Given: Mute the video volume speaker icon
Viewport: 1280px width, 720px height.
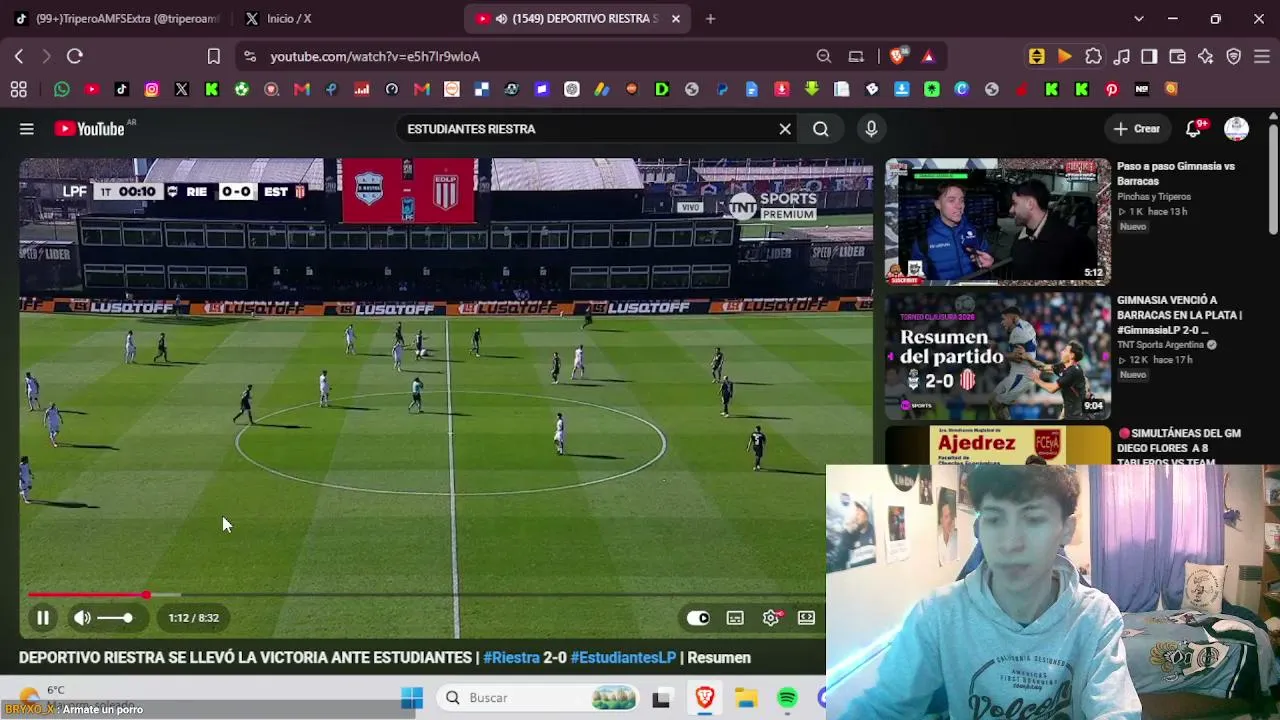Looking at the screenshot, I should (x=82, y=618).
